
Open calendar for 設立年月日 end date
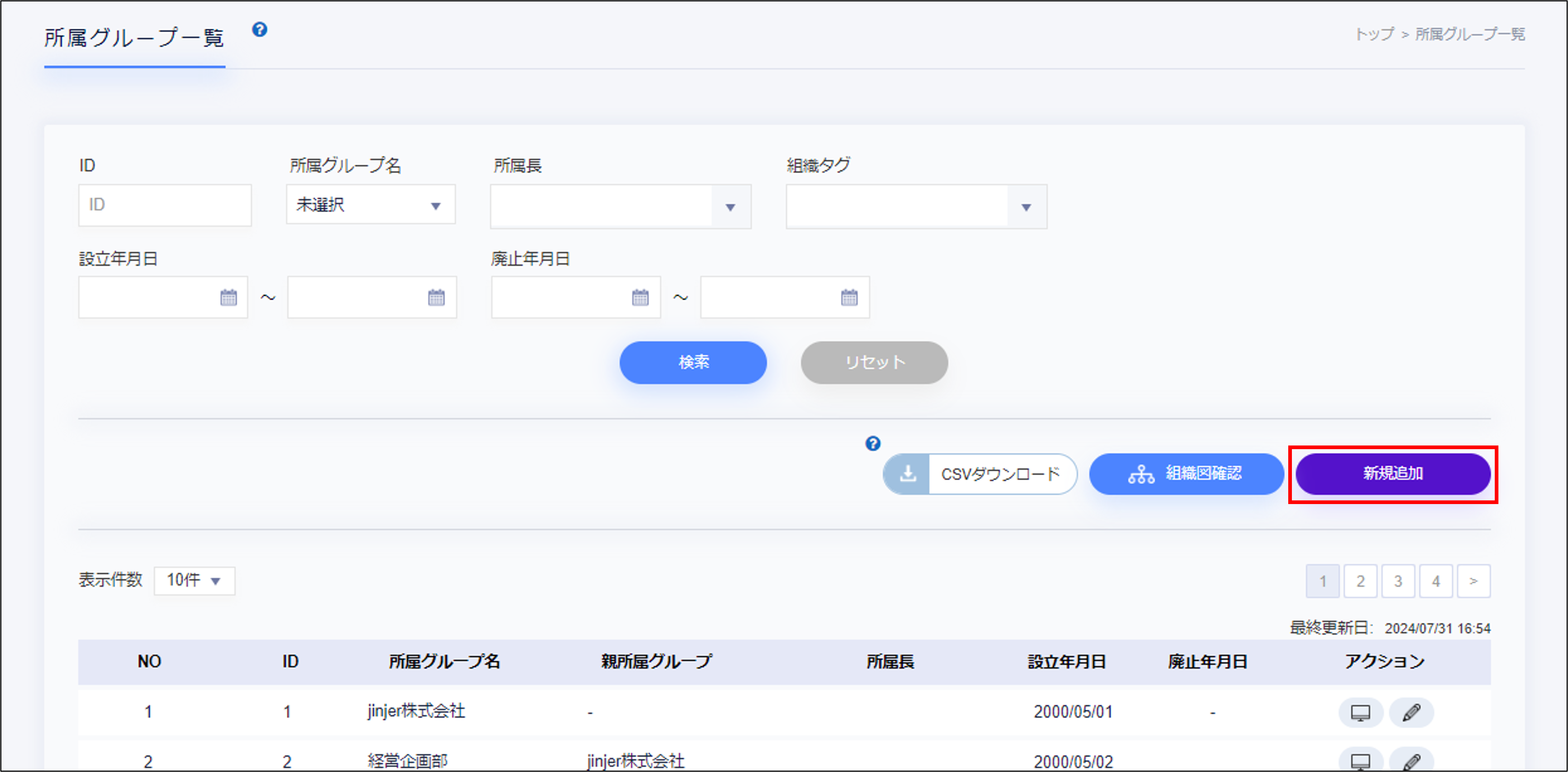436,298
